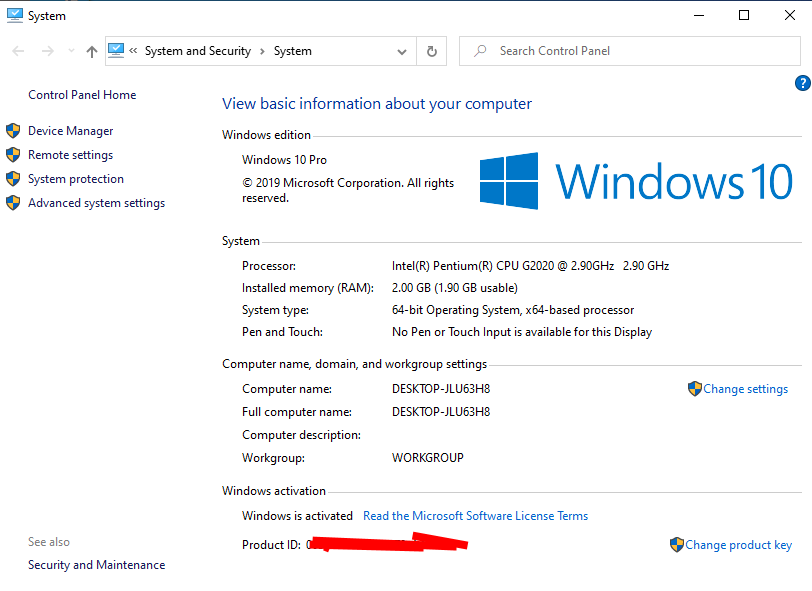
Task: Open the address bar history dropdown
Action: tap(402, 51)
